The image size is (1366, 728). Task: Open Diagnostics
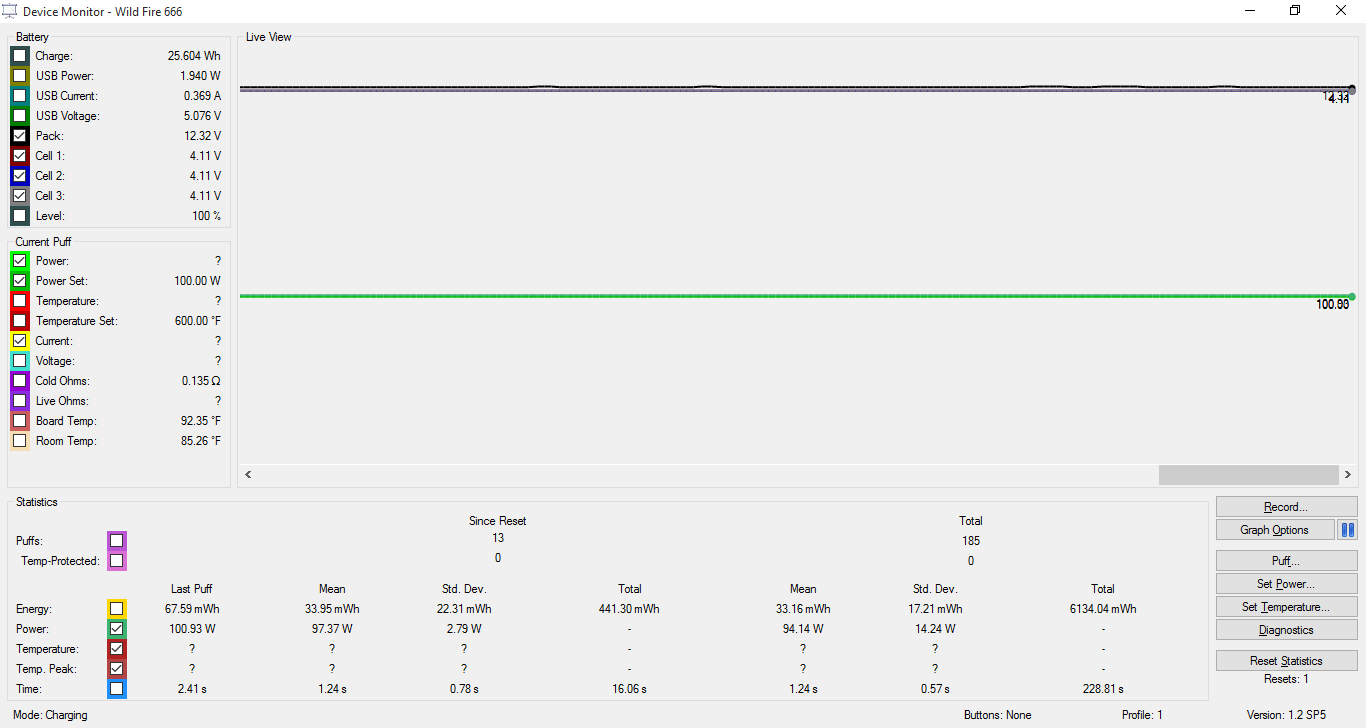click(1286, 630)
